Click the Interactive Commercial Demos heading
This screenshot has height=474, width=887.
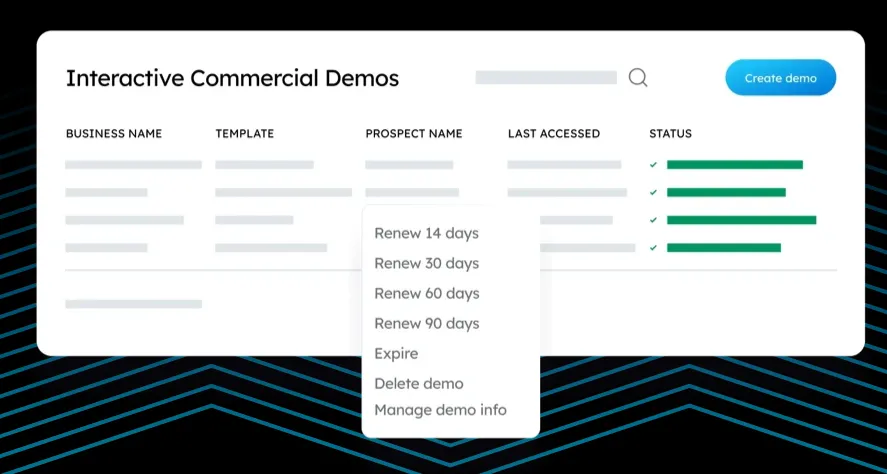coord(232,78)
